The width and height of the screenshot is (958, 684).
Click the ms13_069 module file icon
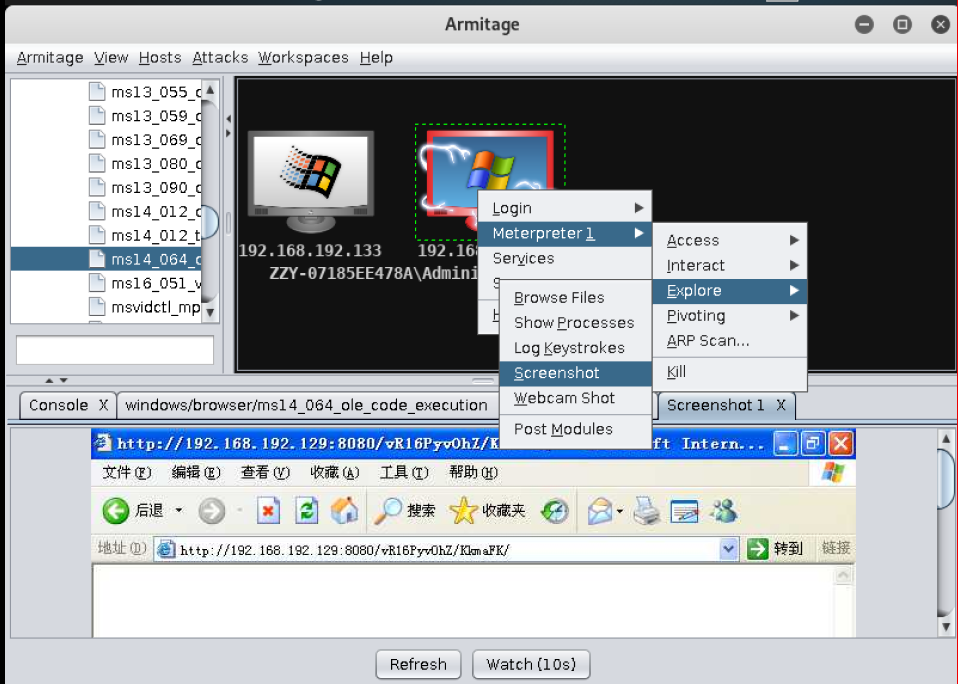coord(97,139)
